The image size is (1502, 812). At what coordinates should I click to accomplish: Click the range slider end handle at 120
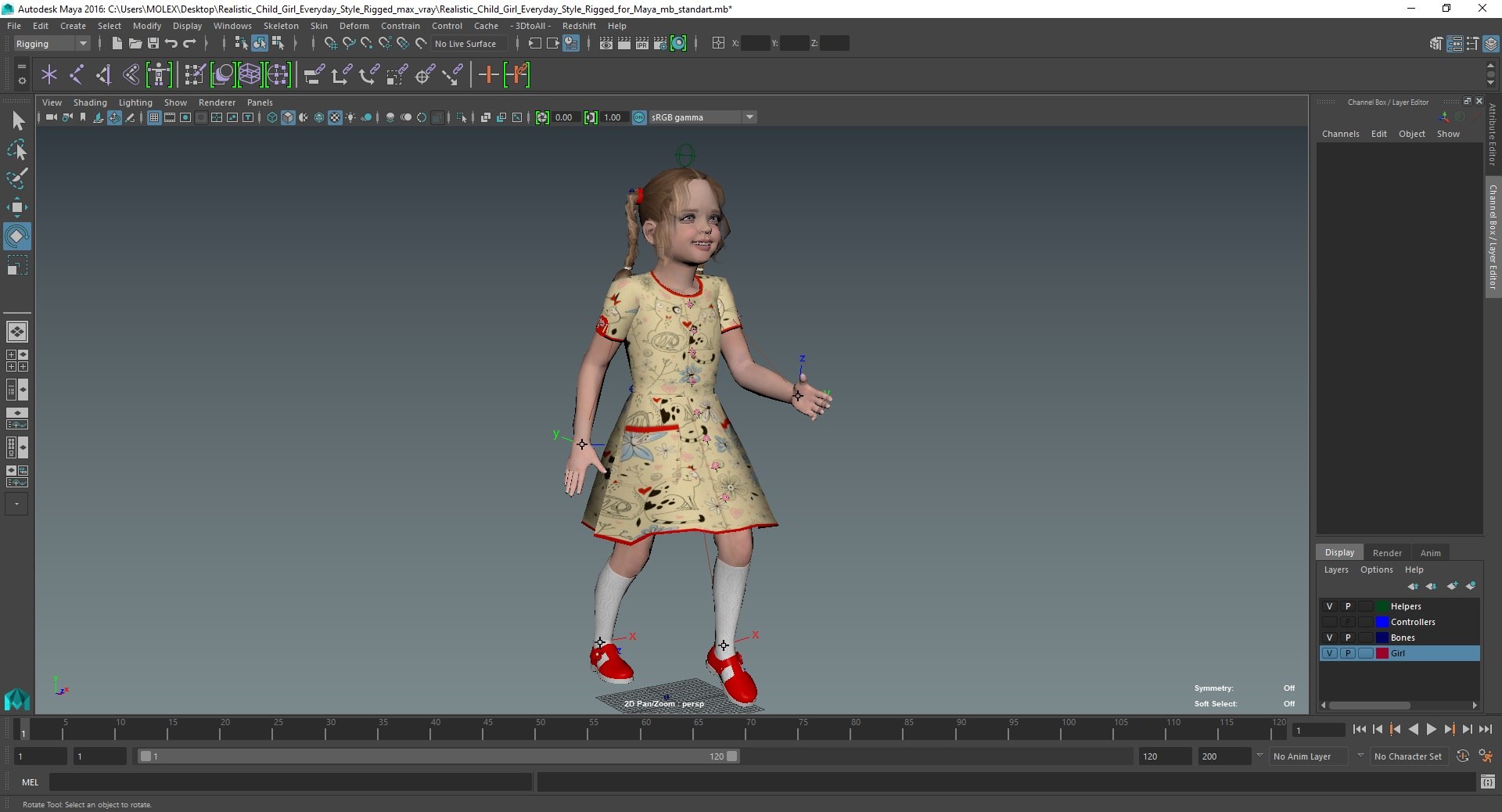[x=731, y=756]
